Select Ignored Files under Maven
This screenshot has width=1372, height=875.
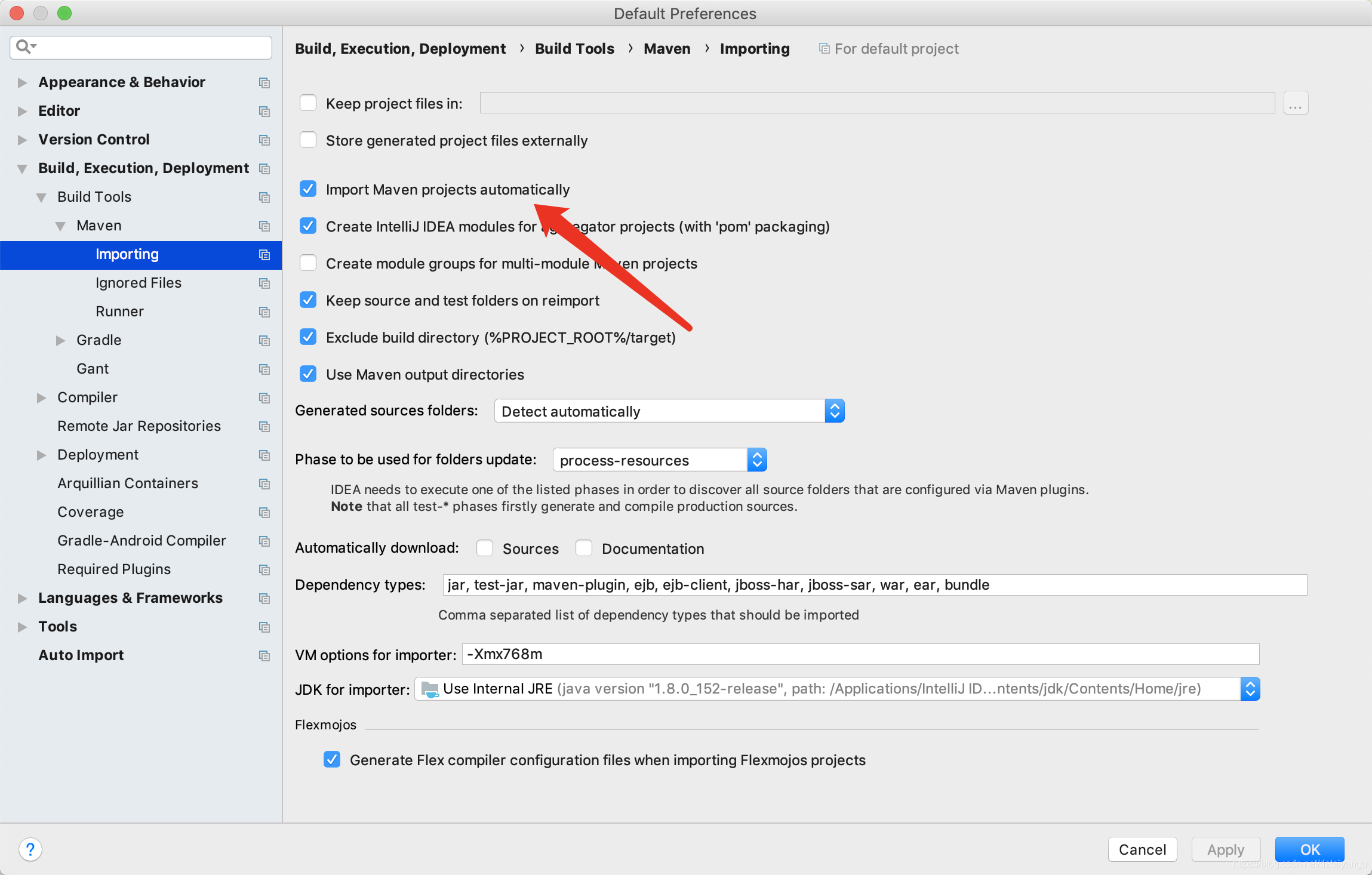coord(138,283)
